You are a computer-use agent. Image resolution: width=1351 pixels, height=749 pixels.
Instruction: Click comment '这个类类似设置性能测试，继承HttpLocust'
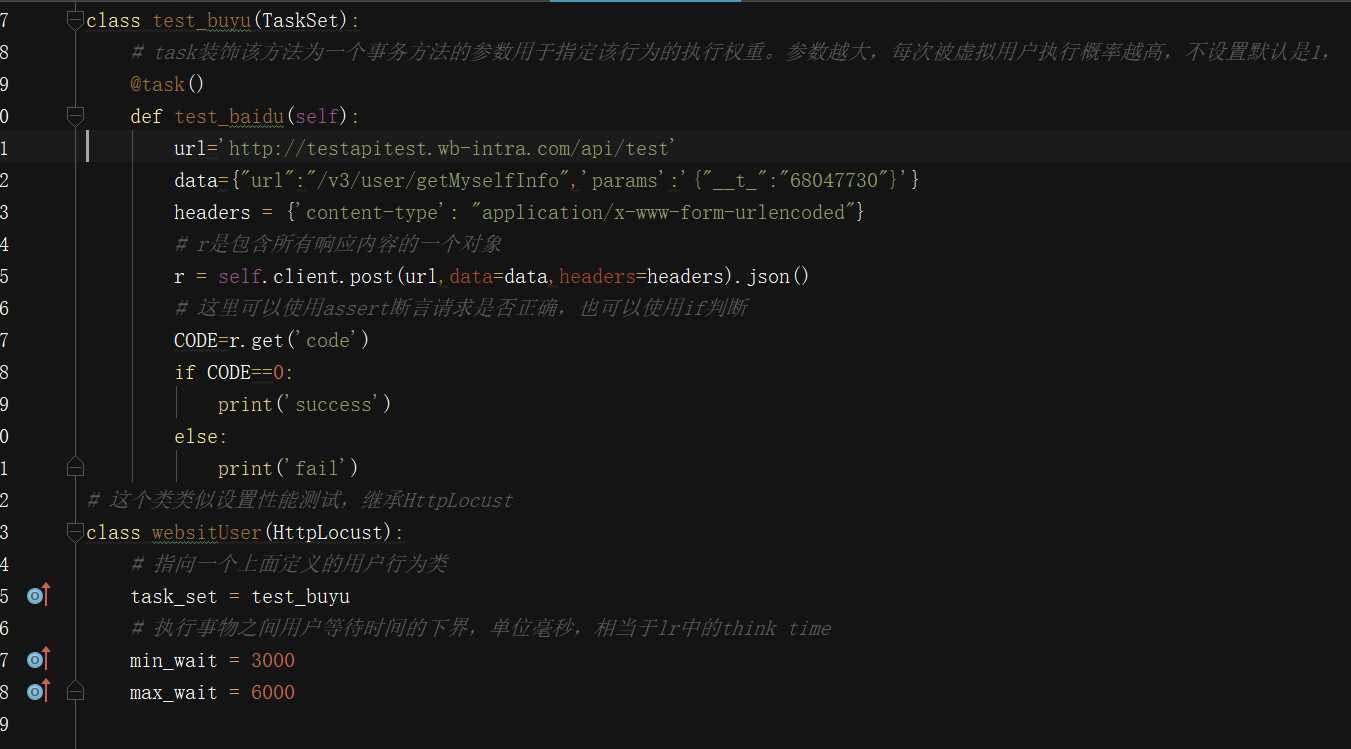pyautogui.click(x=300, y=500)
